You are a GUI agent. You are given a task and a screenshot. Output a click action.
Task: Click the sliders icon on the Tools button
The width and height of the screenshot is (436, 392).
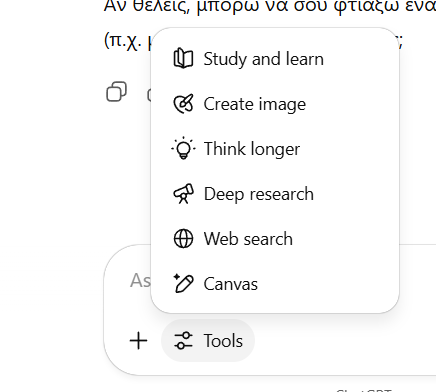coord(183,341)
